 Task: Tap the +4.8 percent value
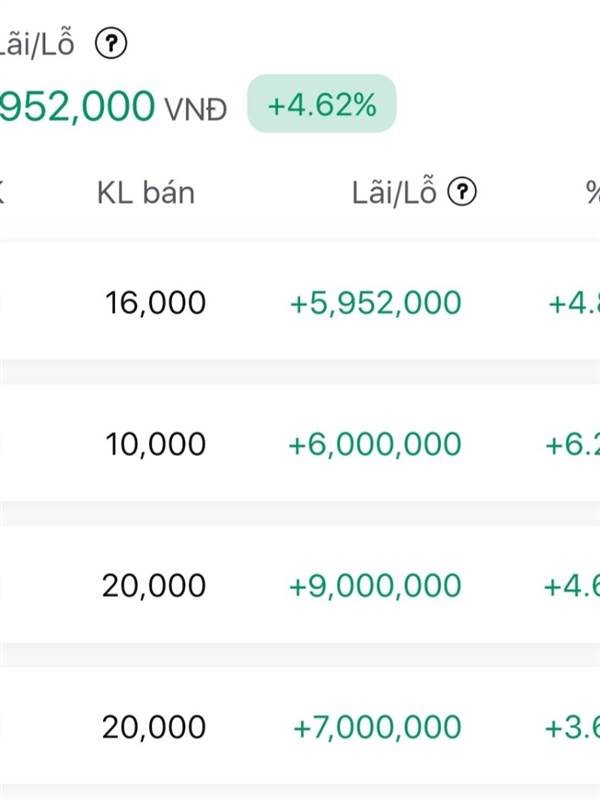point(574,302)
